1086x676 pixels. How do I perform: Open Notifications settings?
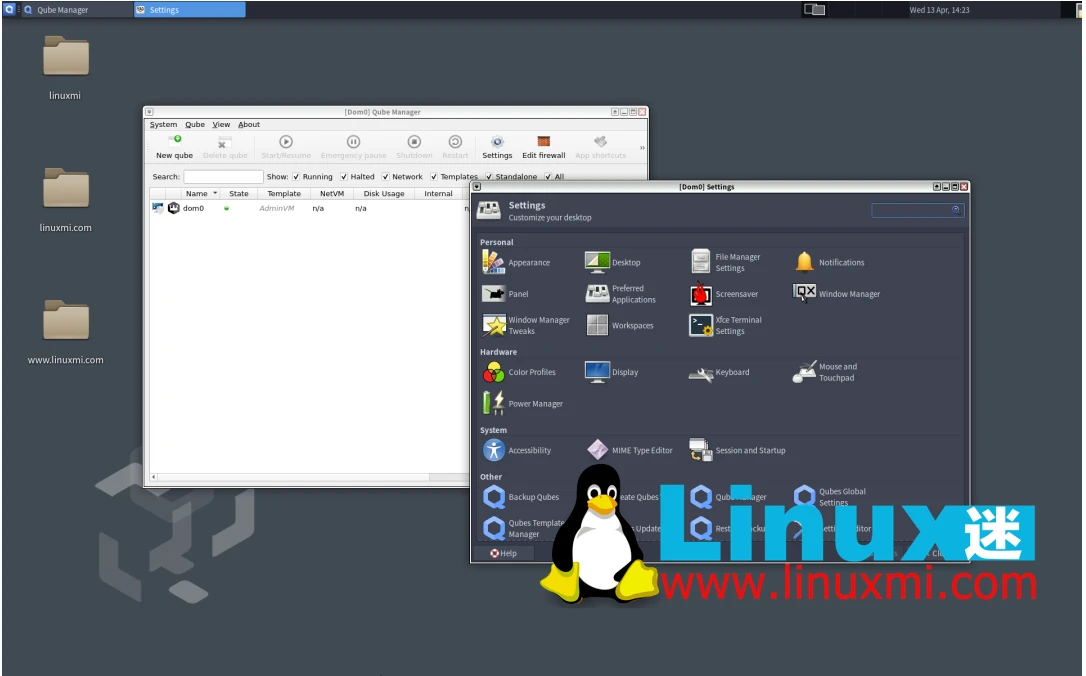click(829, 263)
